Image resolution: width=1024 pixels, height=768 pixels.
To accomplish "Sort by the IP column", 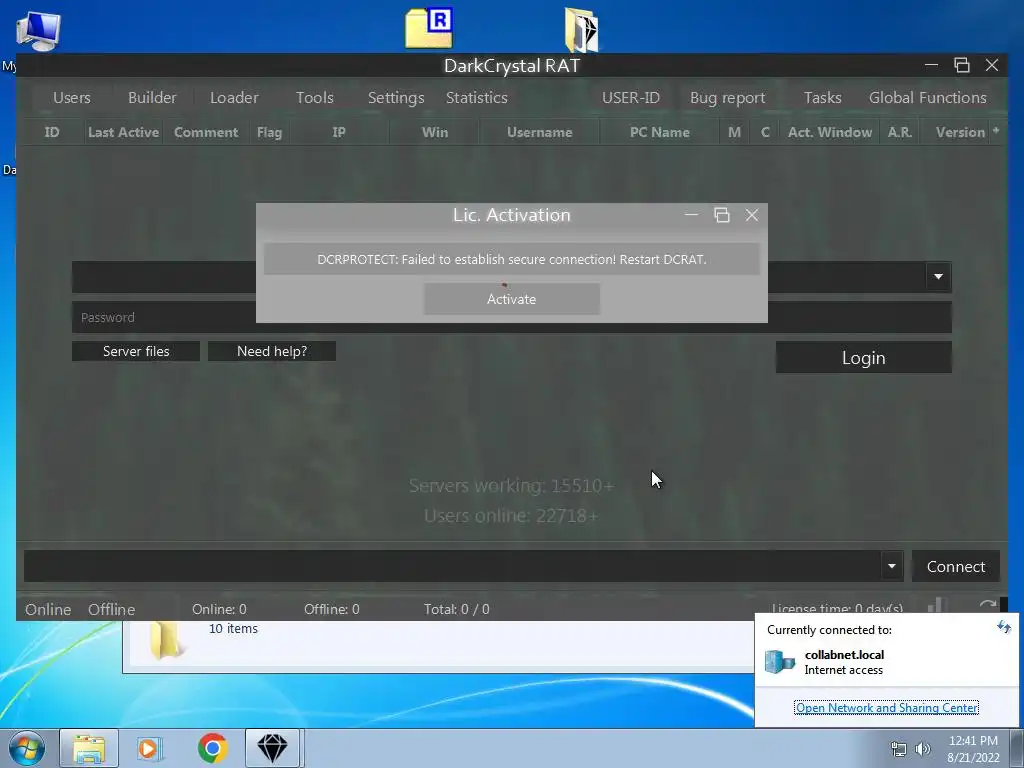I will (x=339, y=133).
